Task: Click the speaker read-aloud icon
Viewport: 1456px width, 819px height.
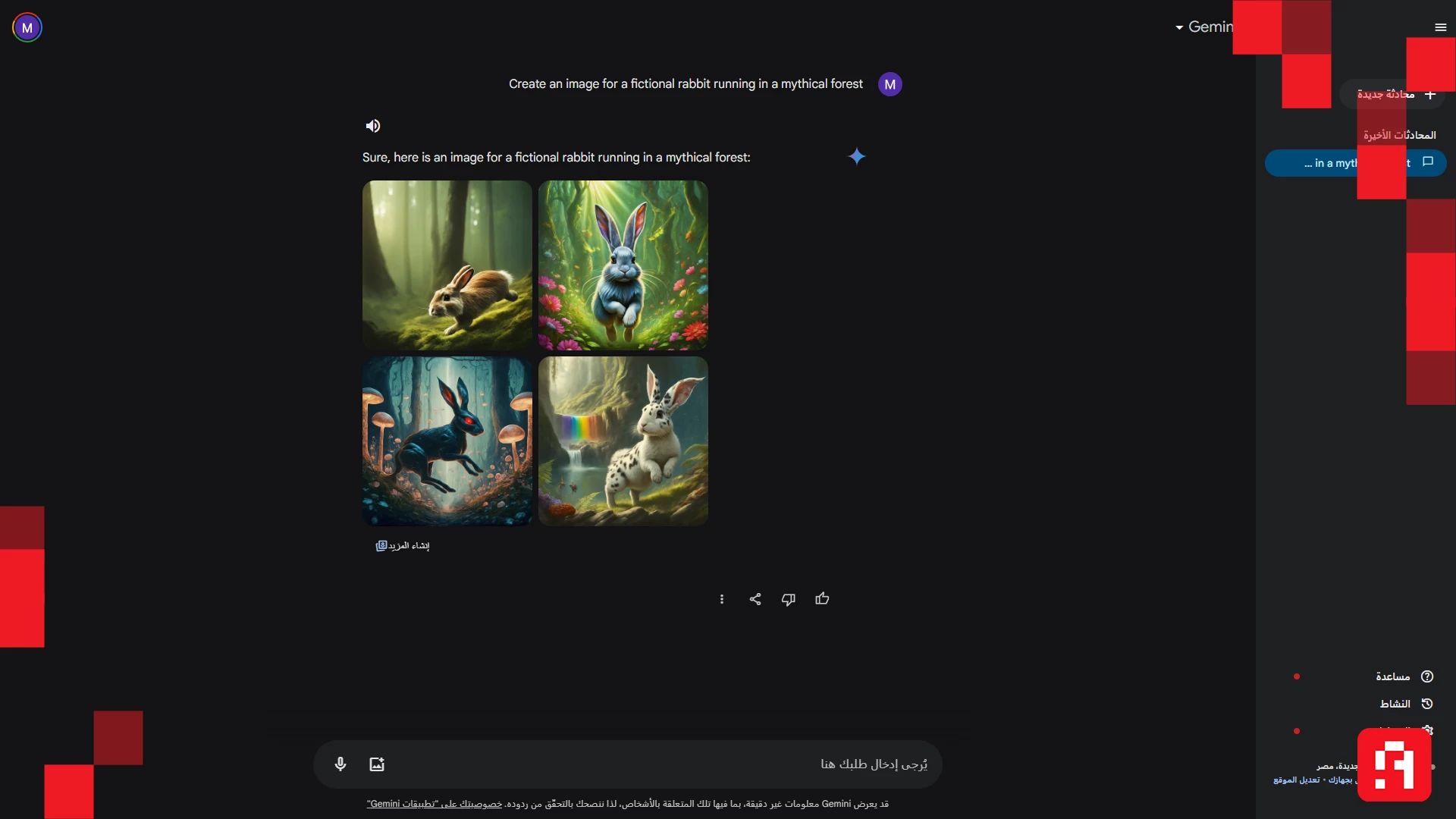Action: [x=372, y=126]
